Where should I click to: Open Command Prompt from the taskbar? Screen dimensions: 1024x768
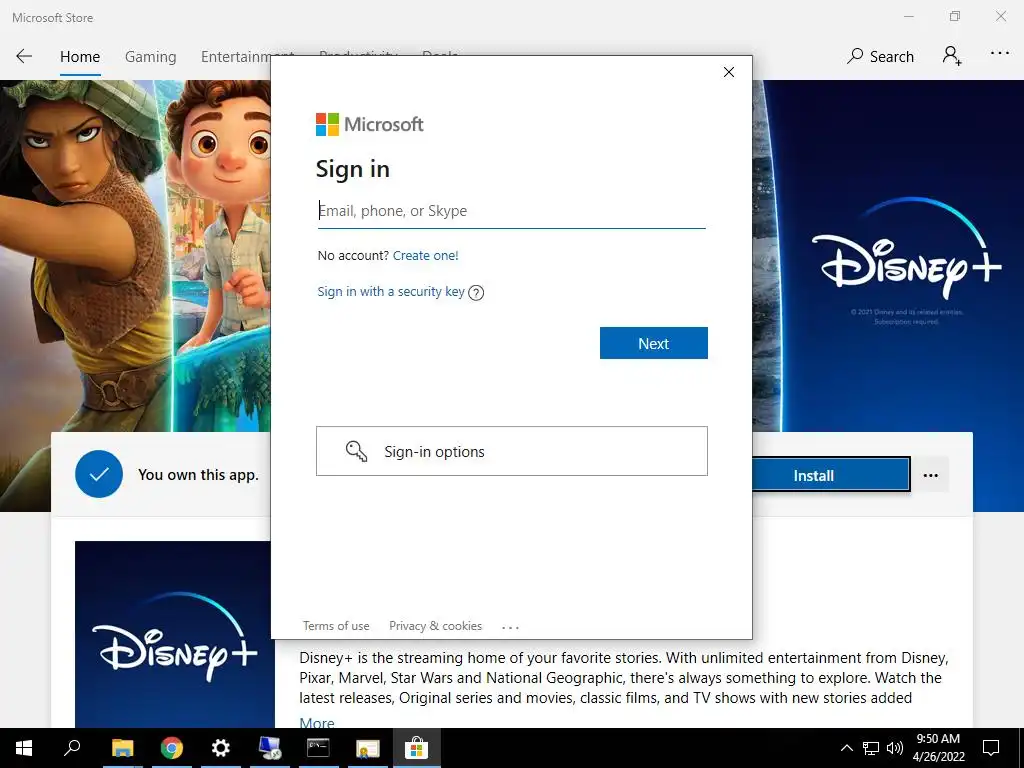[319, 748]
